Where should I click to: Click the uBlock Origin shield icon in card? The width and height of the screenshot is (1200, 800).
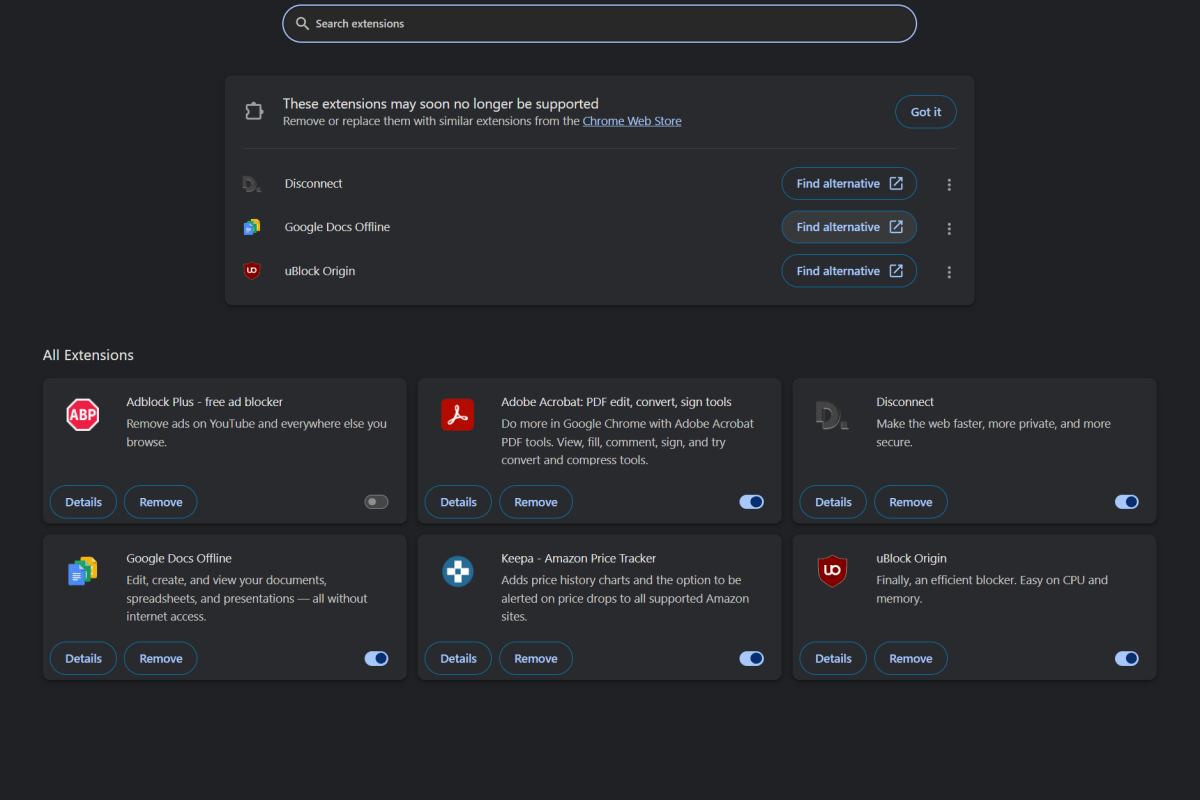(x=832, y=571)
